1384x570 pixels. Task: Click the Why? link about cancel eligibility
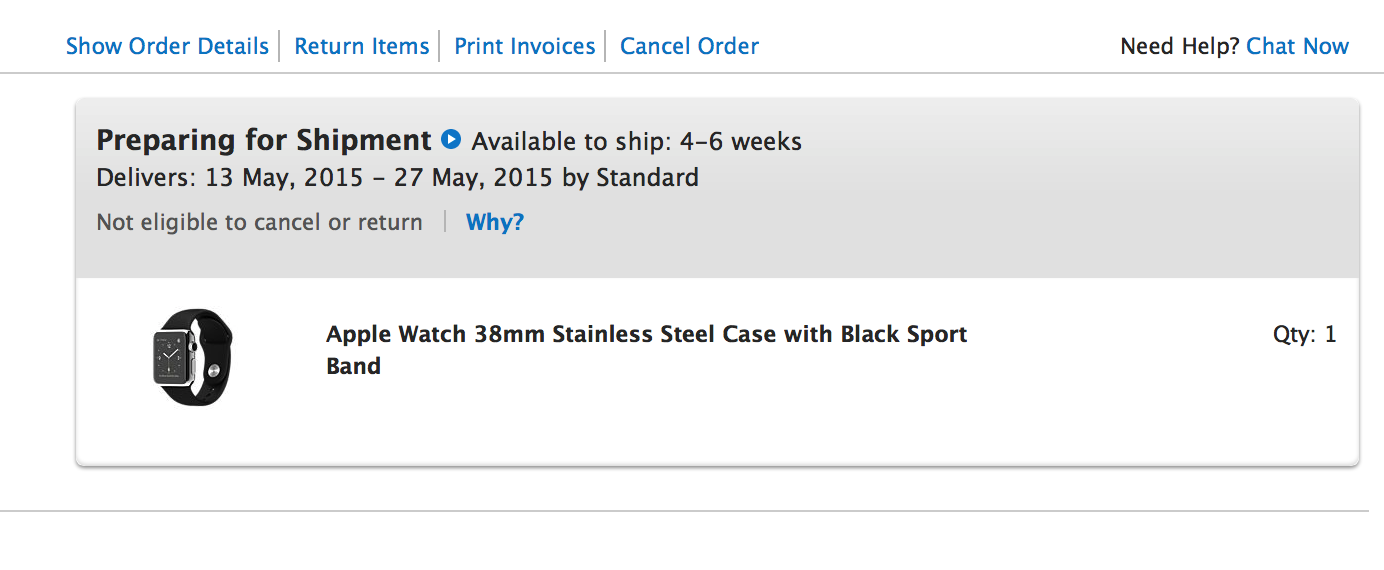click(495, 222)
